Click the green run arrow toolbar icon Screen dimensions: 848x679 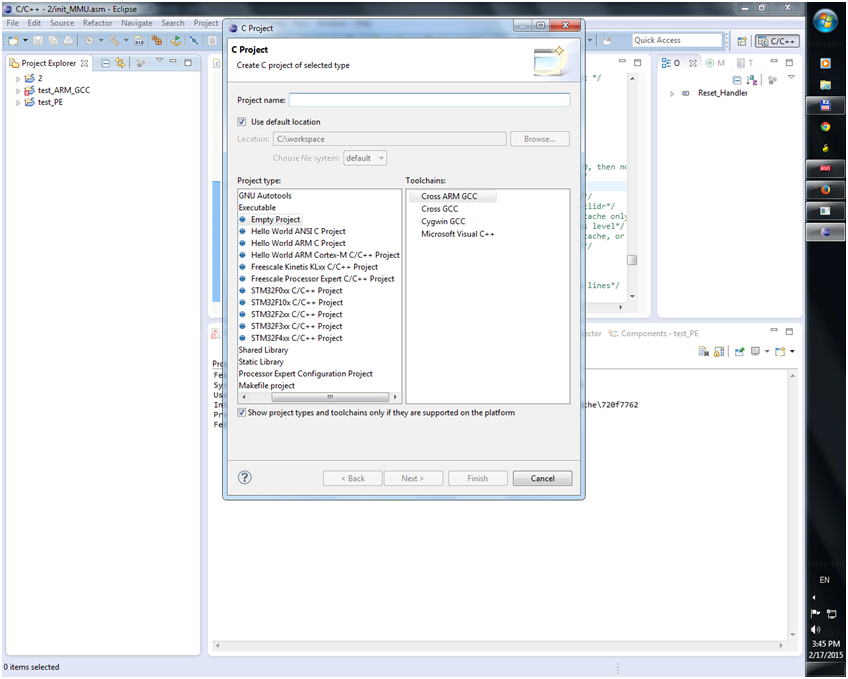(x=176, y=41)
